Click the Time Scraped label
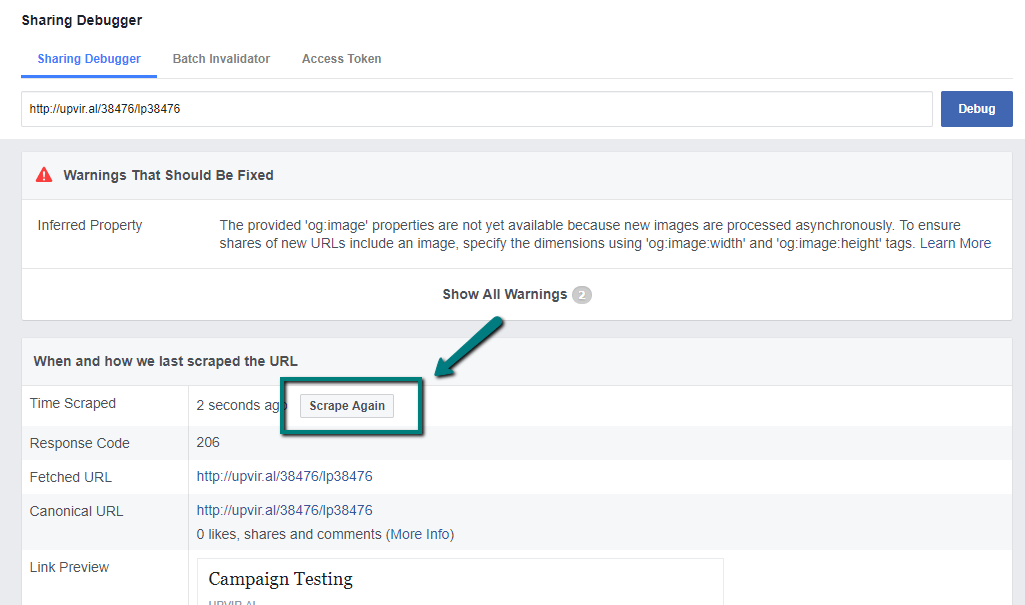This screenshot has height=605, width=1025. pyautogui.click(x=73, y=403)
